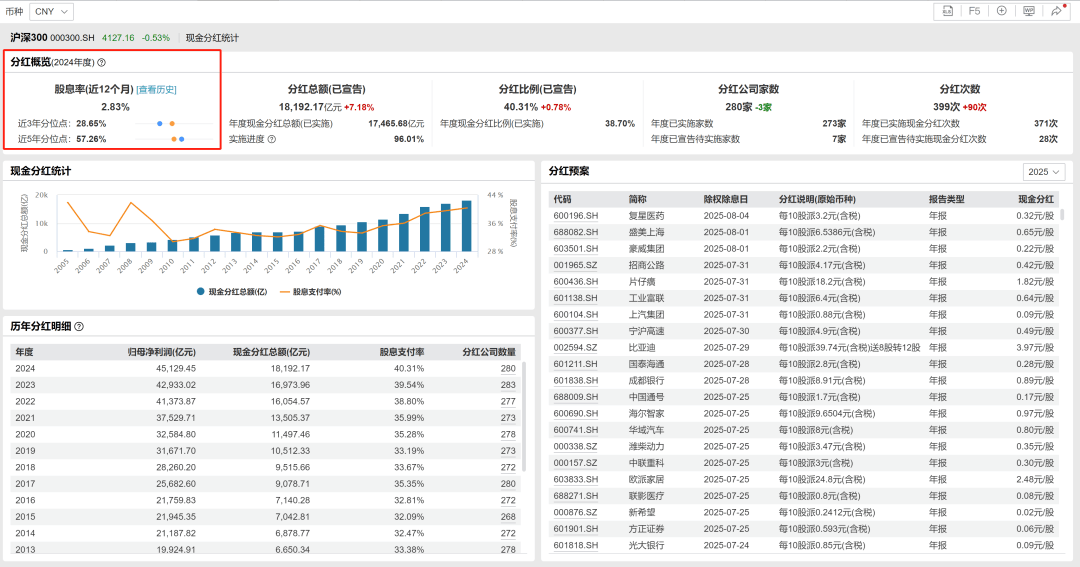Sort table by 股息支付率 column header
Viewport: 1080px width, 567px height.
(401, 352)
